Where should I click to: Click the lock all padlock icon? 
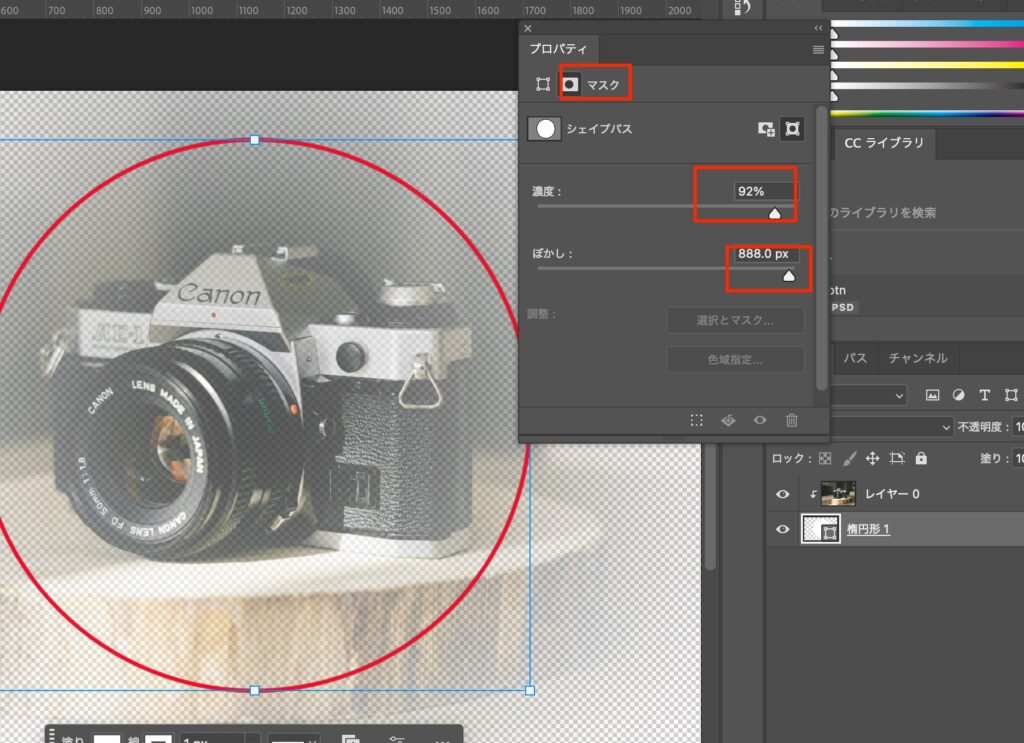pos(921,458)
